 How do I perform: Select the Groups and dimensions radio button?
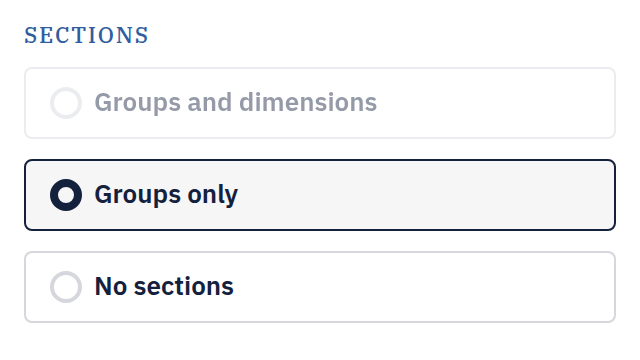pos(66,103)
